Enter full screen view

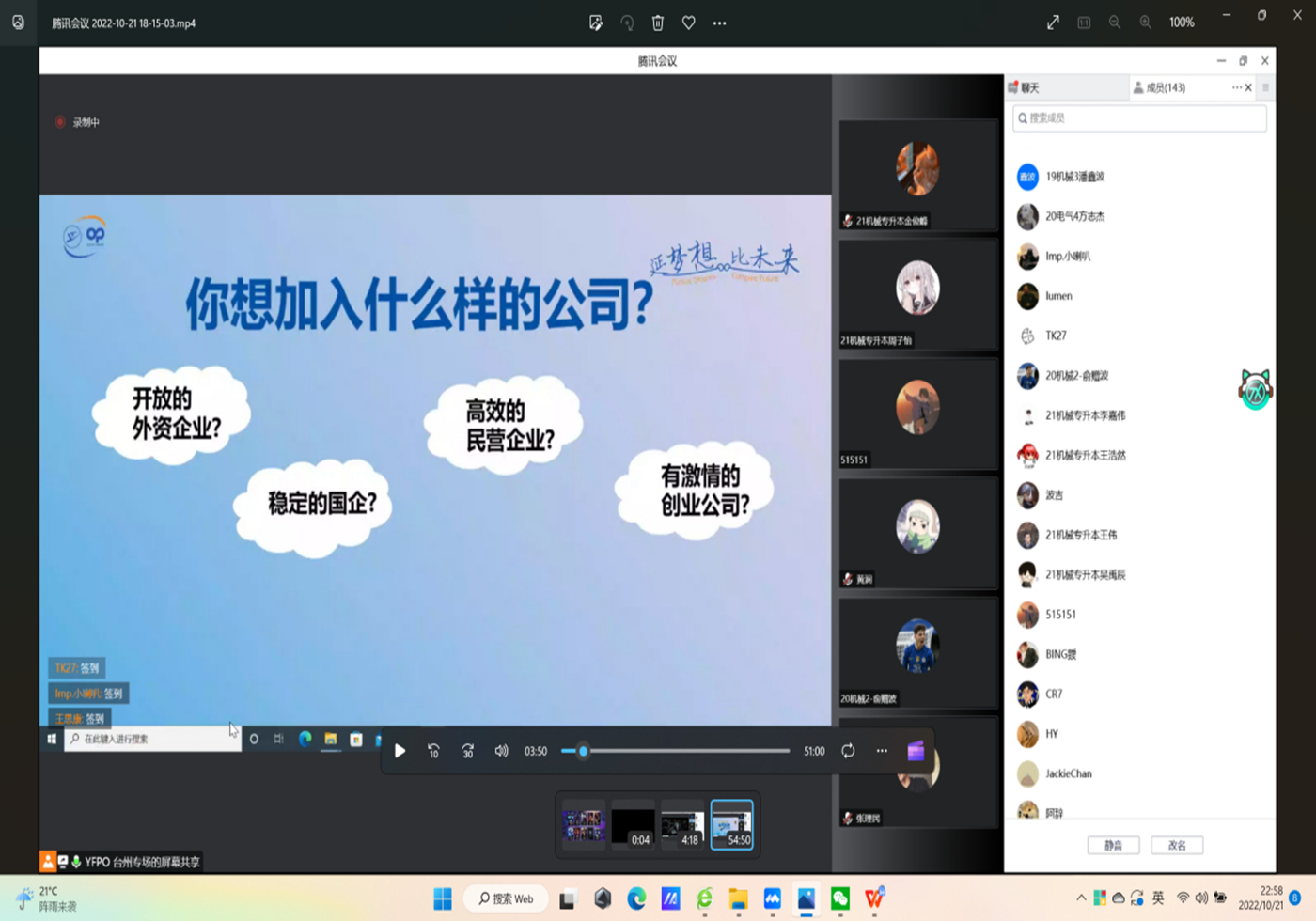1053,23
